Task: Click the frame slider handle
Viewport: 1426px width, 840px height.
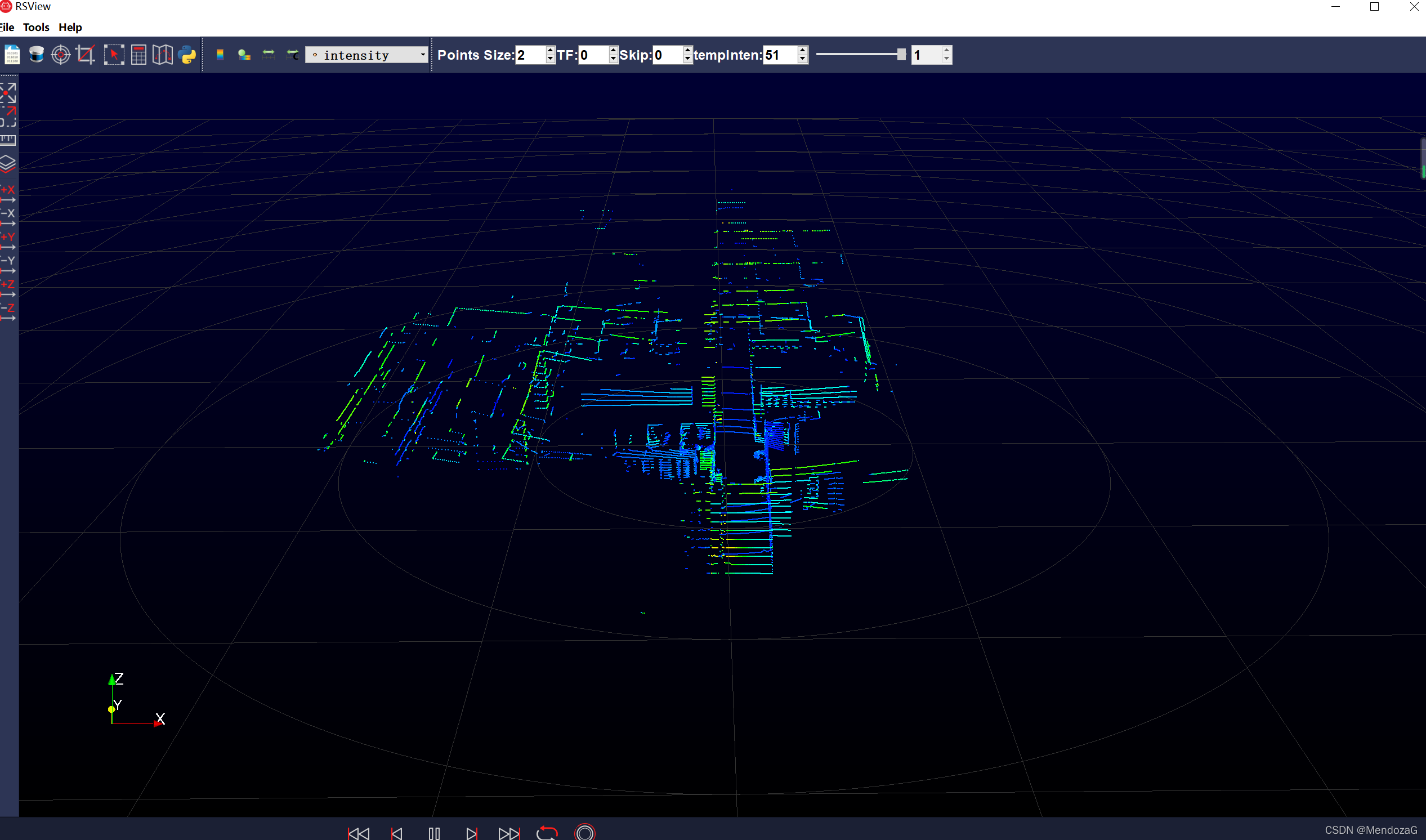Action: [901, 55]
